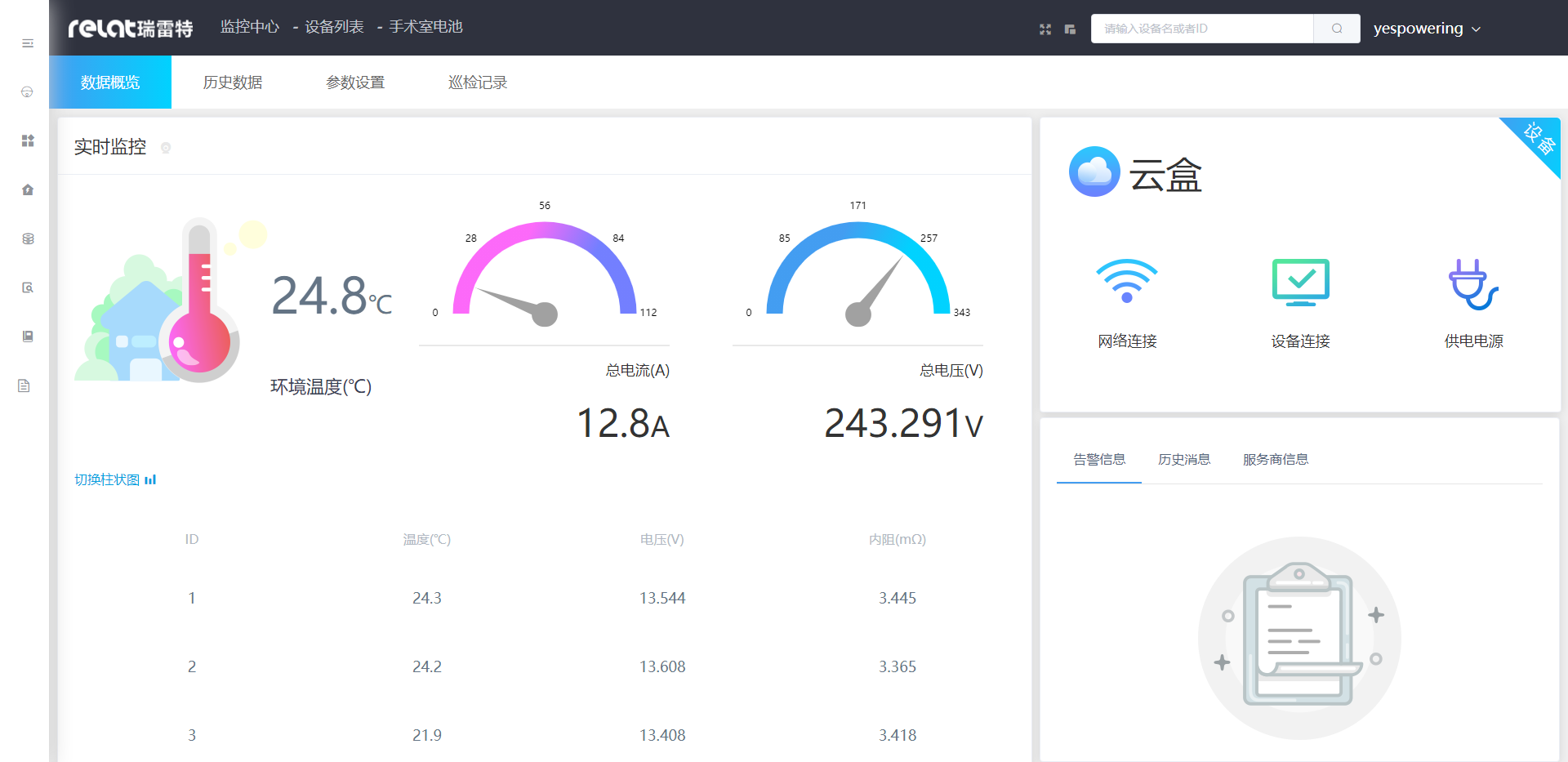Switch to the 历史数据 tab
This screenshot has width=1568, height=762.
233,82
